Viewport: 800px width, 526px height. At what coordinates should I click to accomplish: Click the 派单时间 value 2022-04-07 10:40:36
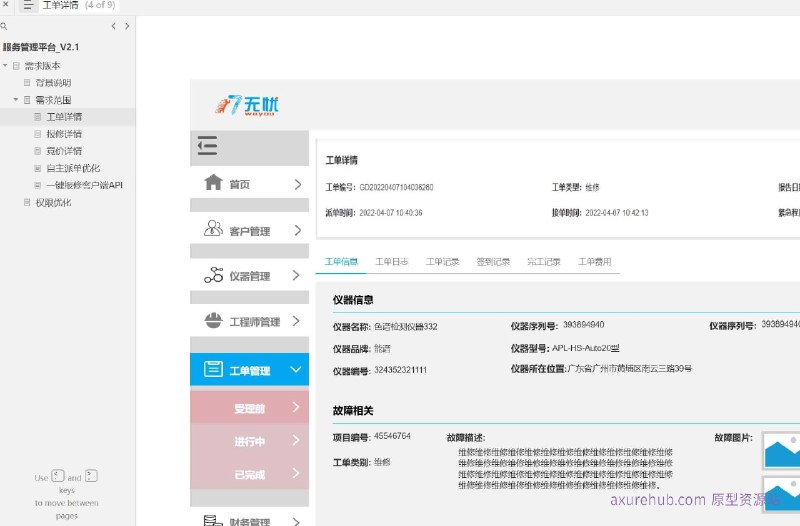click(391, 213)
